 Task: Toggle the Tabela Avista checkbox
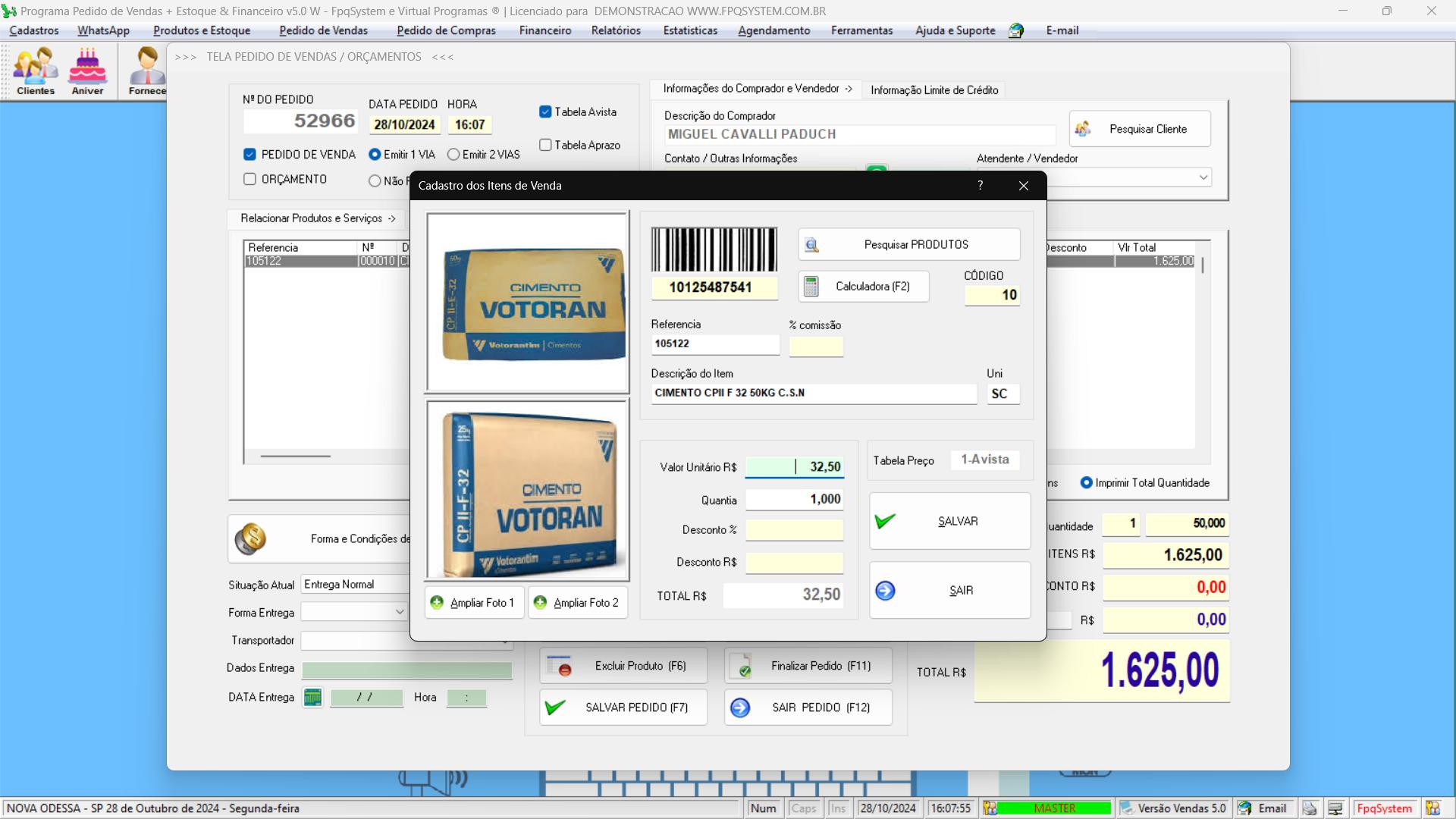coord(545,111)
